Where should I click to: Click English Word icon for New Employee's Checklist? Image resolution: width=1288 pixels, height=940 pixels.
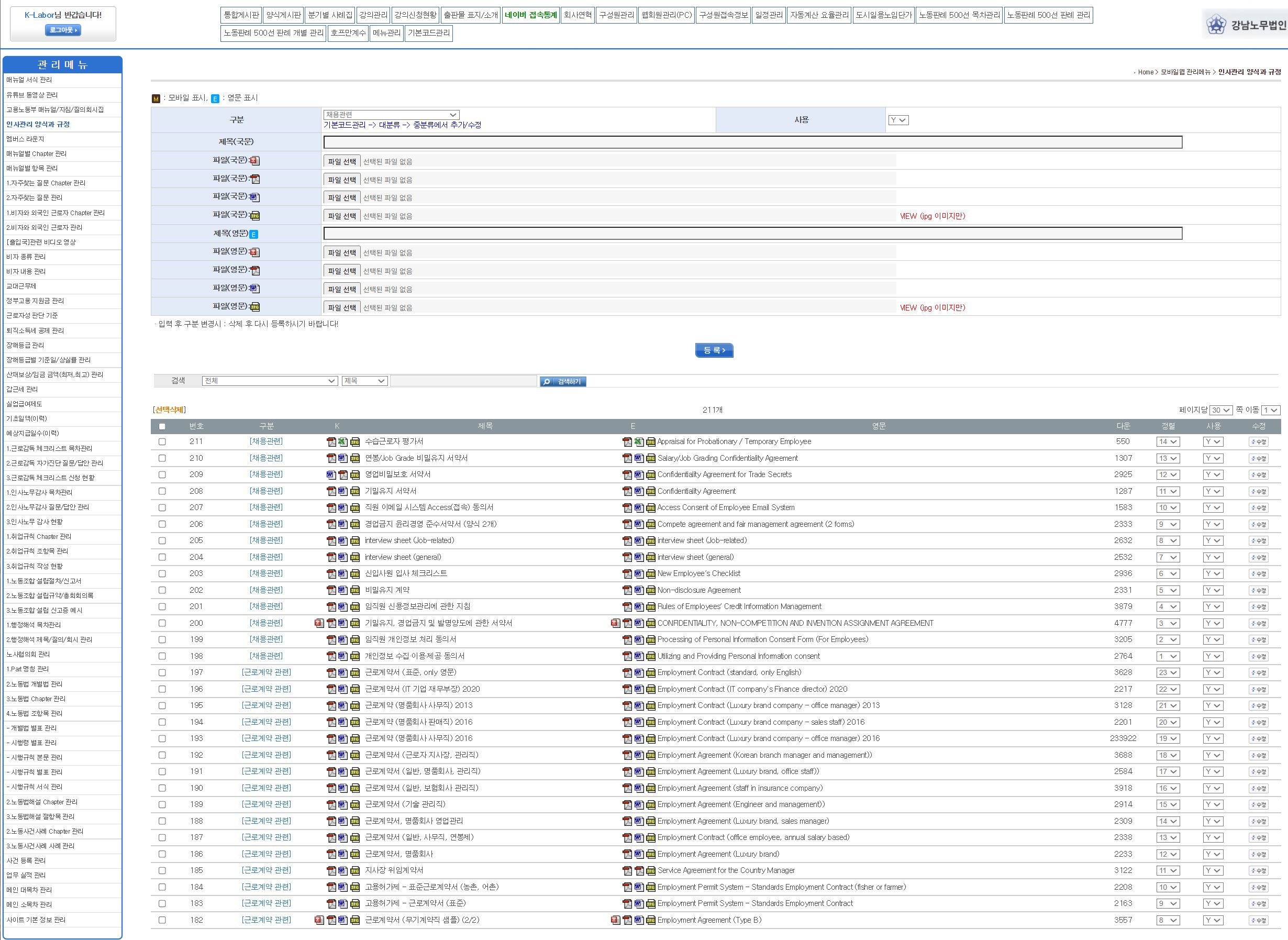click(638, 573)
